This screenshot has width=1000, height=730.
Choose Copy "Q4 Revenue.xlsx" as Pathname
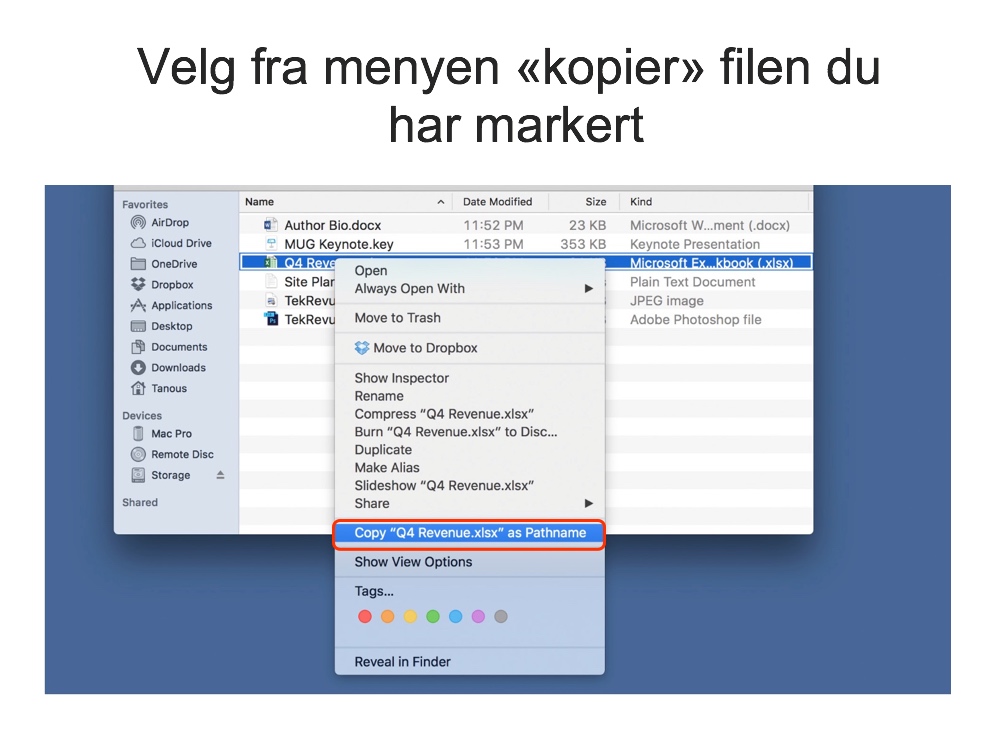pyautogui.click(x=470, y=533)
